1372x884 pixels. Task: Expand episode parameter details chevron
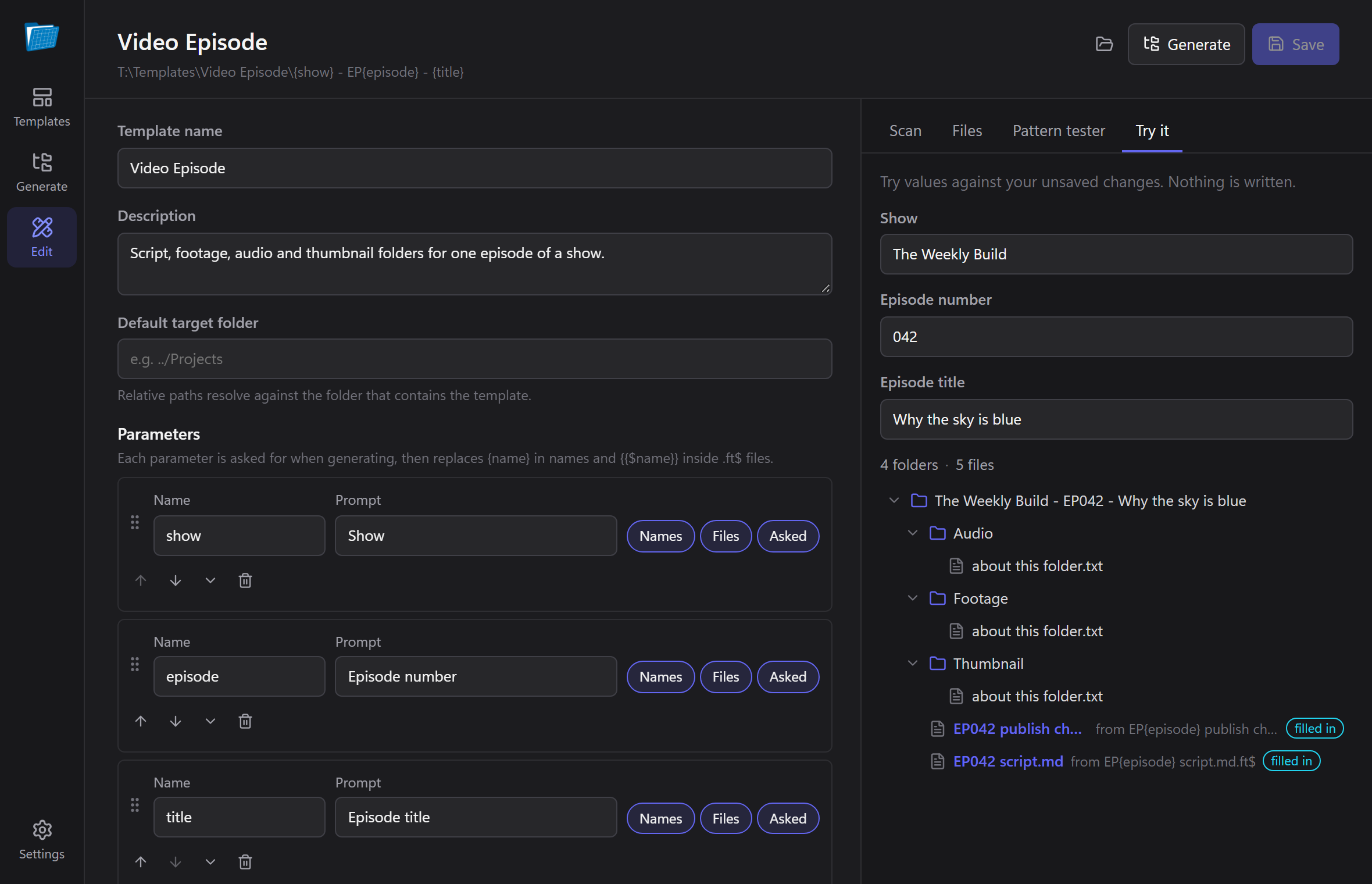(x=210, y=721)
